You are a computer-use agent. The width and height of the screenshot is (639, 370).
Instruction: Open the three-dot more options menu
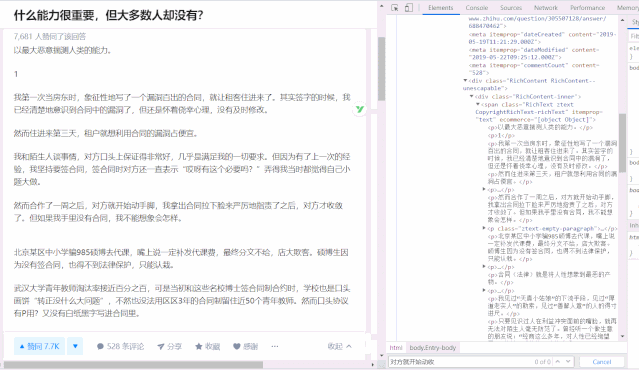[x=275, y=346]
